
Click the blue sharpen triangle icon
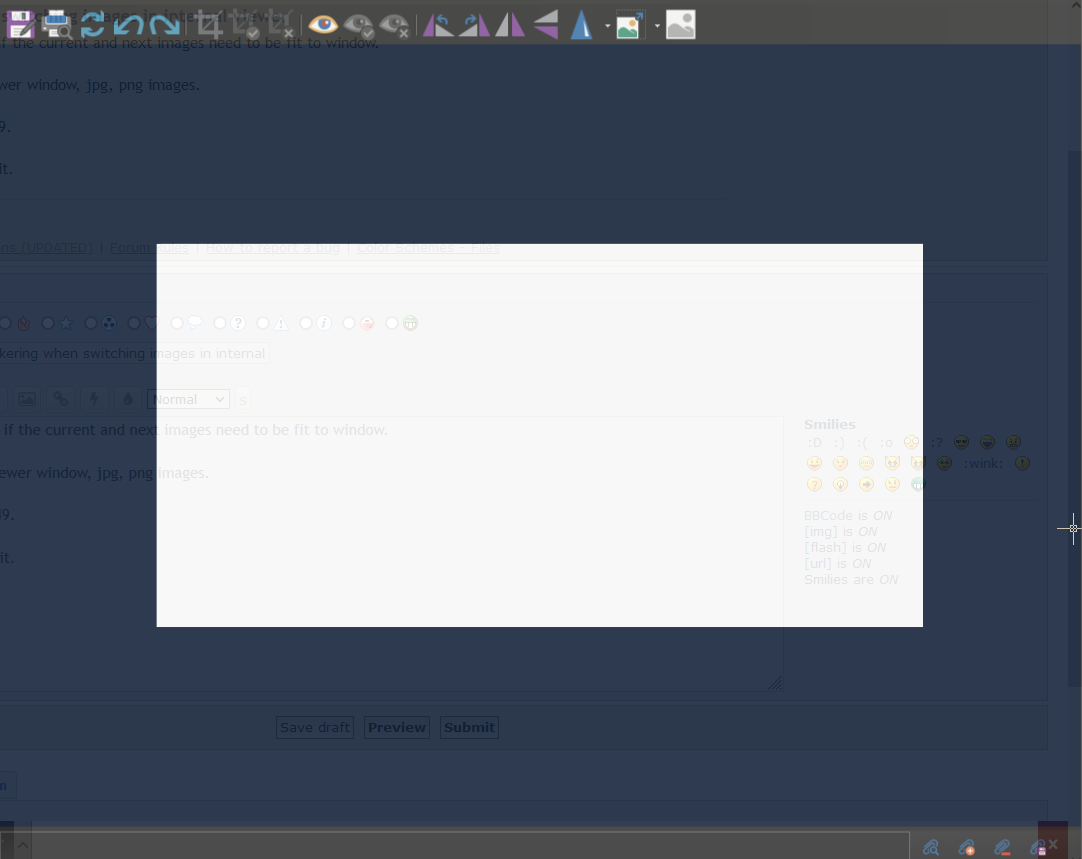click(582, 24)
